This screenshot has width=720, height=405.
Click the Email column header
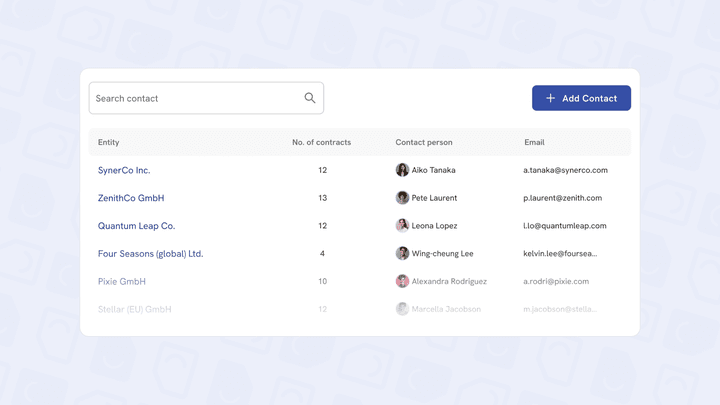[534, 142]
